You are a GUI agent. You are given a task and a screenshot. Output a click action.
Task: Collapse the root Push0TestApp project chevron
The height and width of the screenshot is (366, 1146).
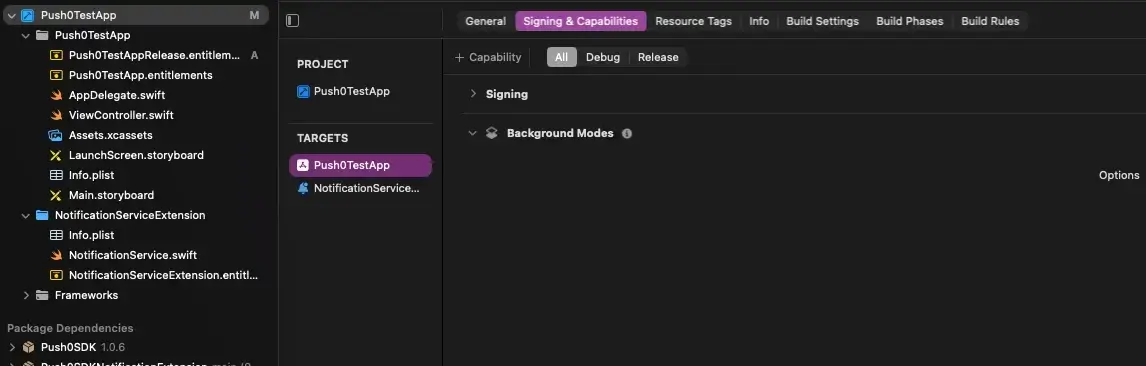(12, 15)
